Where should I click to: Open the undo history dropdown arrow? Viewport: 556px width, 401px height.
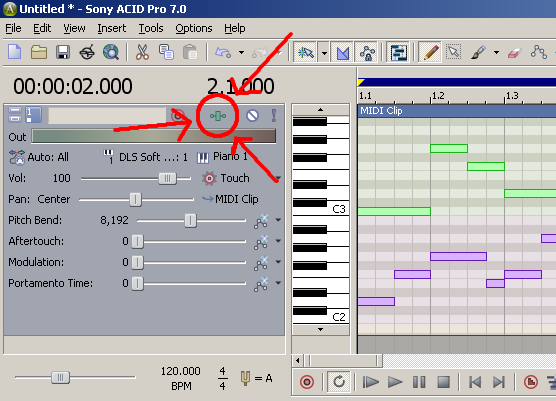(x=241, y=52)
